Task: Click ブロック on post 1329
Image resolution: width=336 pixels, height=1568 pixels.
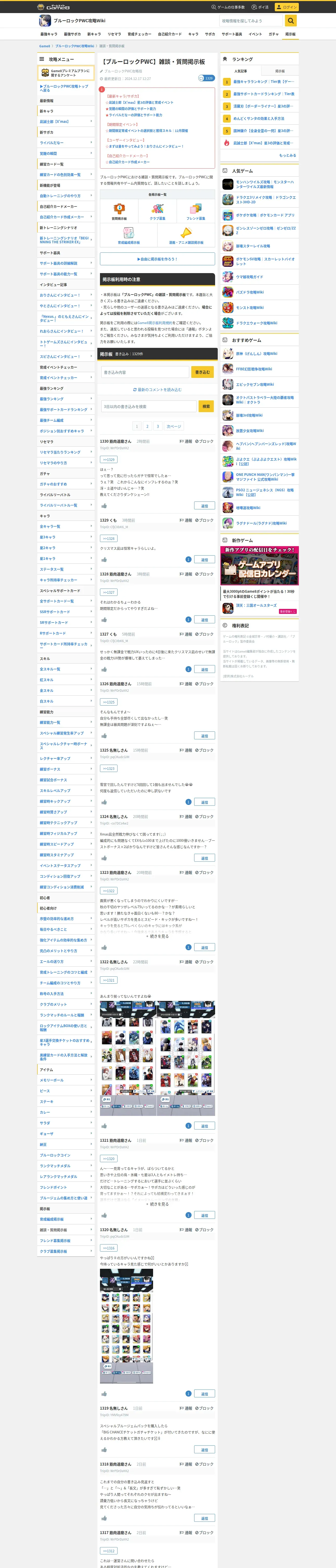Action: [x=204, y=520]
